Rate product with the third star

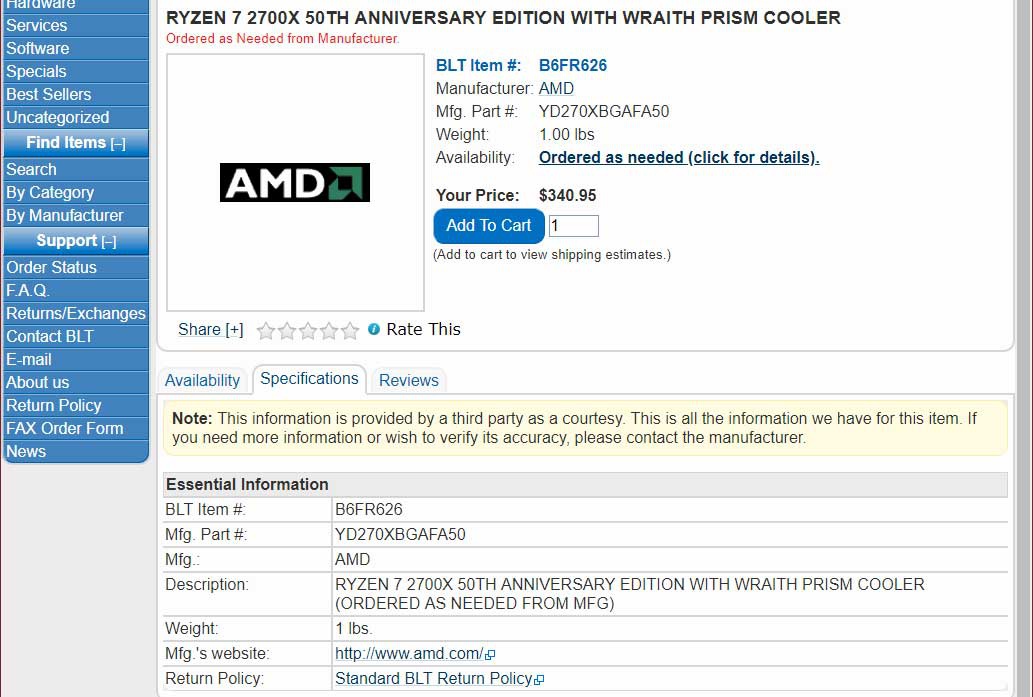pos(308,330)
